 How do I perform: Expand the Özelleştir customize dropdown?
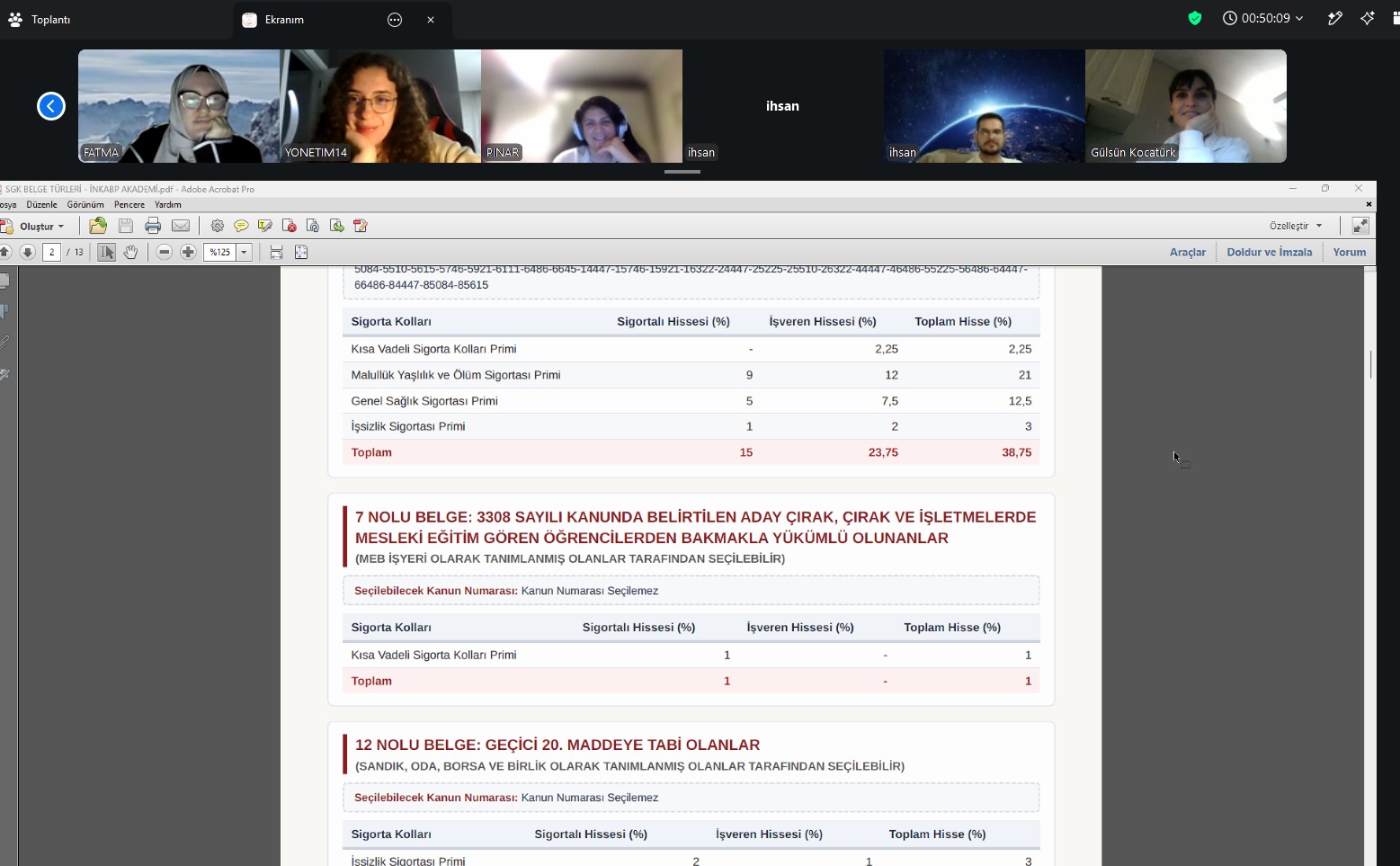1296,226
